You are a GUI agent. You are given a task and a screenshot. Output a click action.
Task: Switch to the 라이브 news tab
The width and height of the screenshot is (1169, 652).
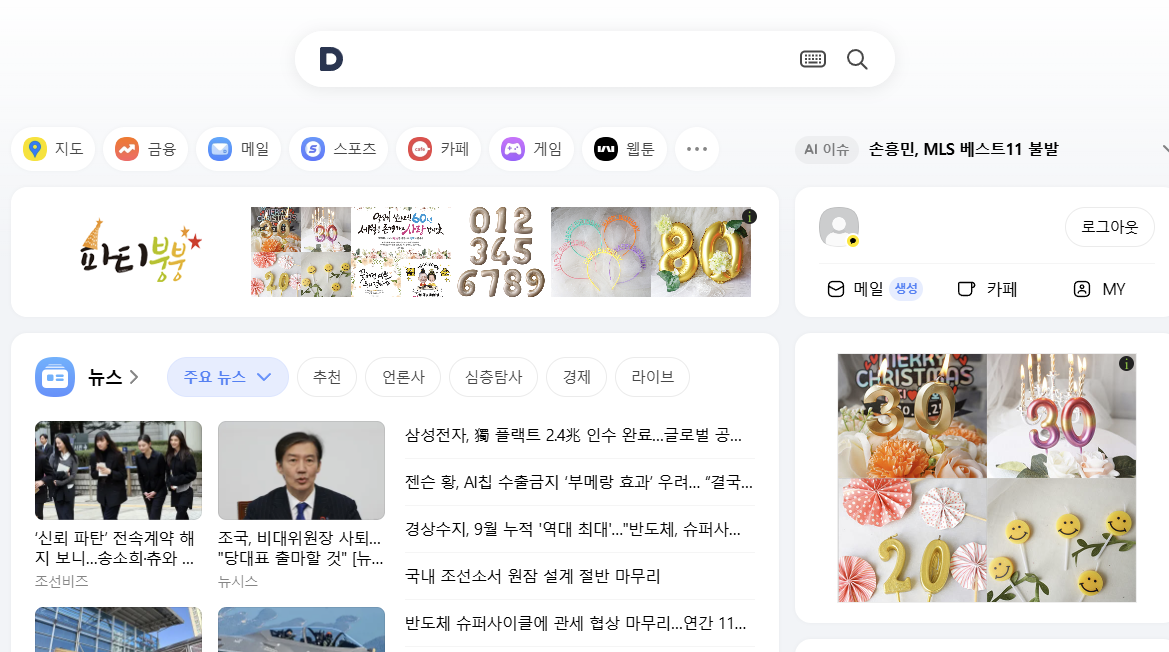(652, 377)
